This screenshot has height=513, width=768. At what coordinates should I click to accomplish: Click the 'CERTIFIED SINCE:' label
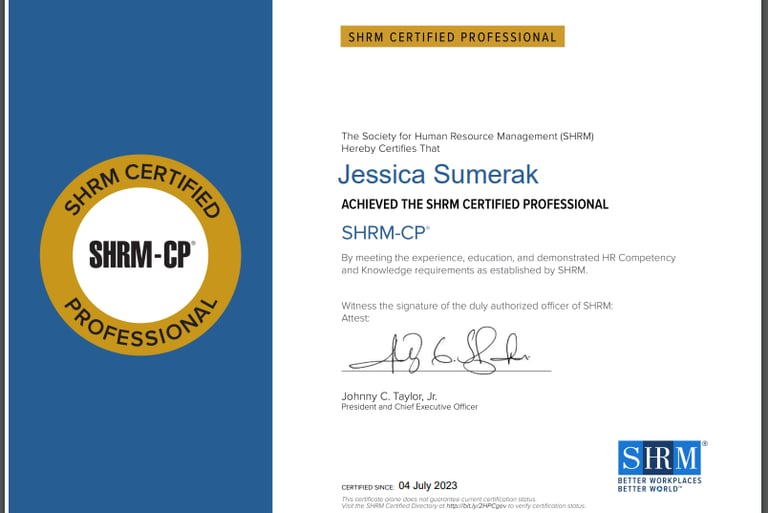(x=368, y=488)
